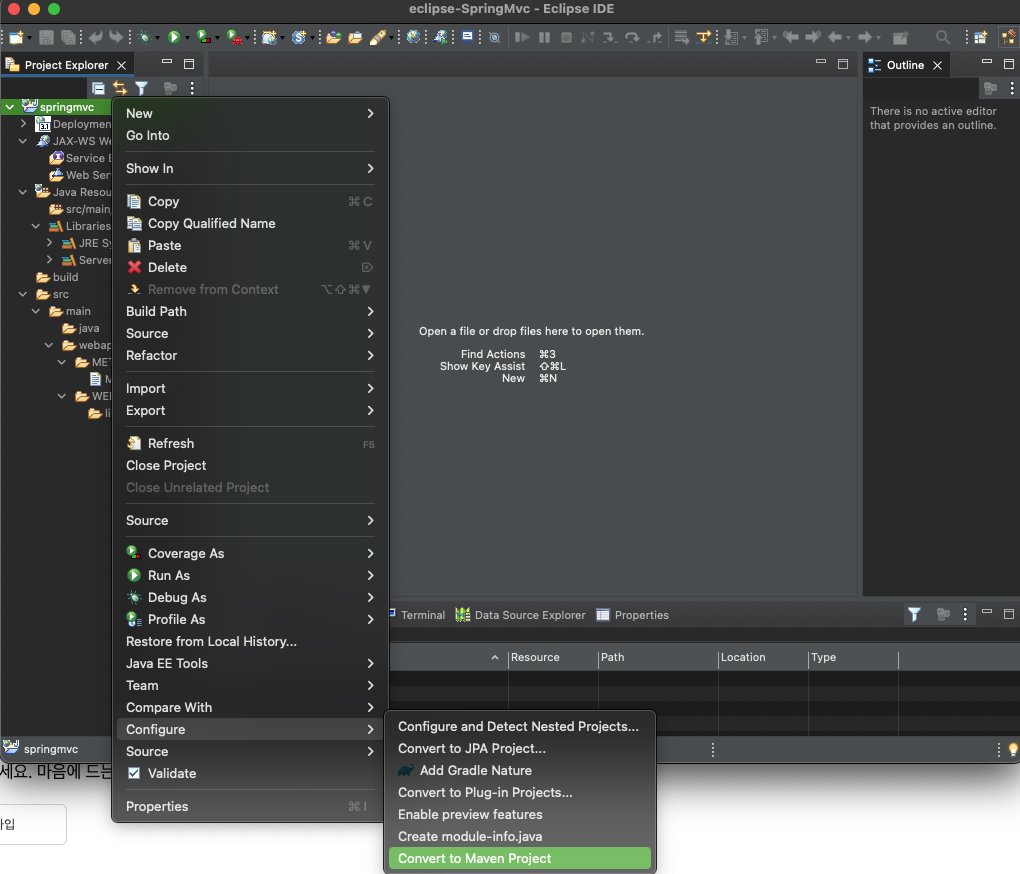Collapse the Java Resources tree node

(23, 192)
